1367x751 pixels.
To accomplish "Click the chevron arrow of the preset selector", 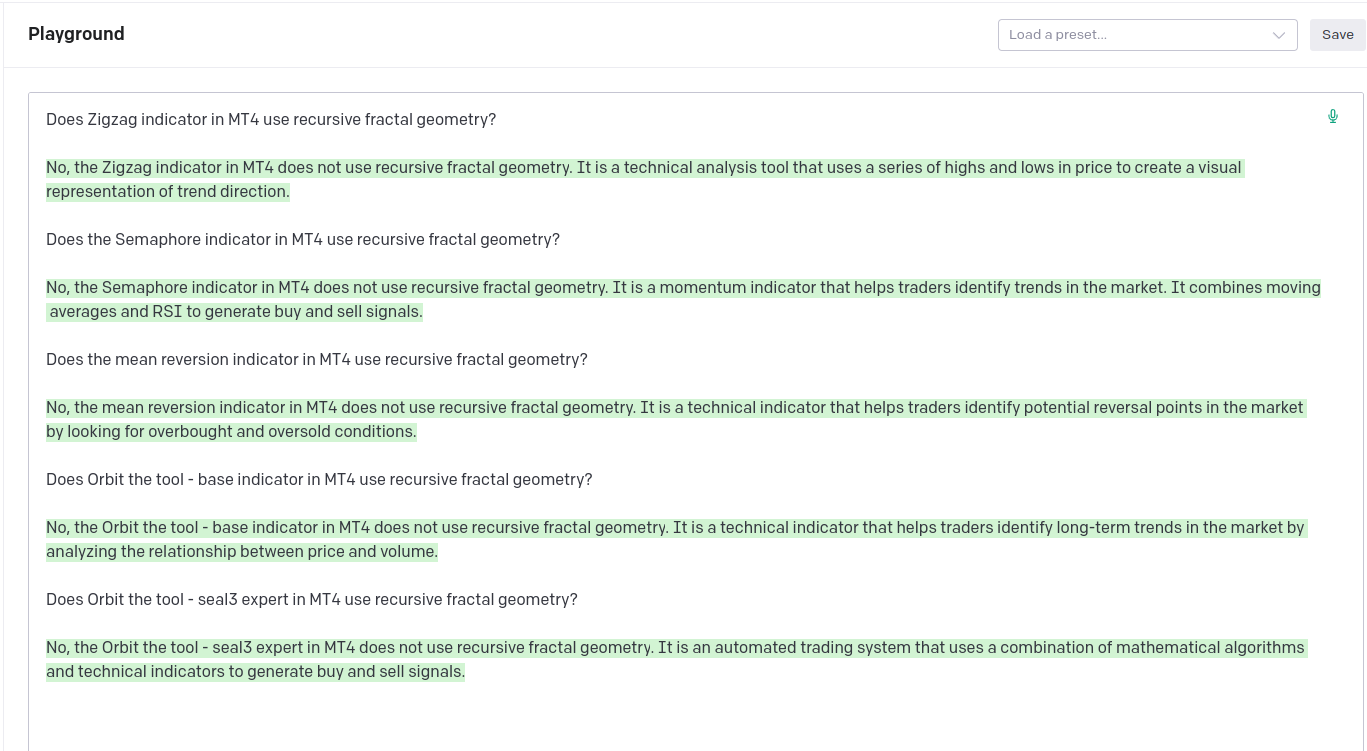I will [x=1278, y=35].
